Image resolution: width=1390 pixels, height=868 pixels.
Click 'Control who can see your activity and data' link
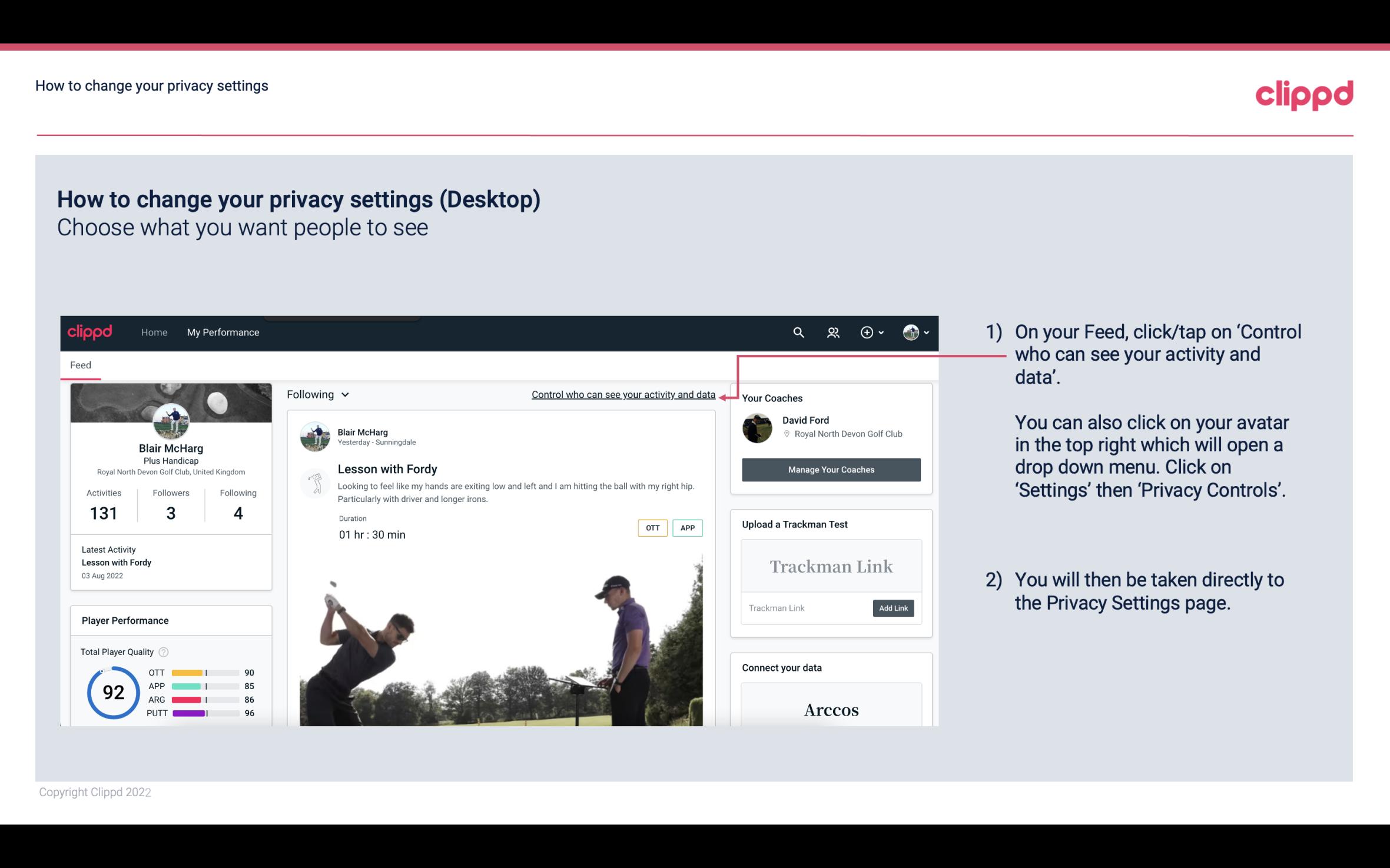pyautogui.click(x=623, y=394)
